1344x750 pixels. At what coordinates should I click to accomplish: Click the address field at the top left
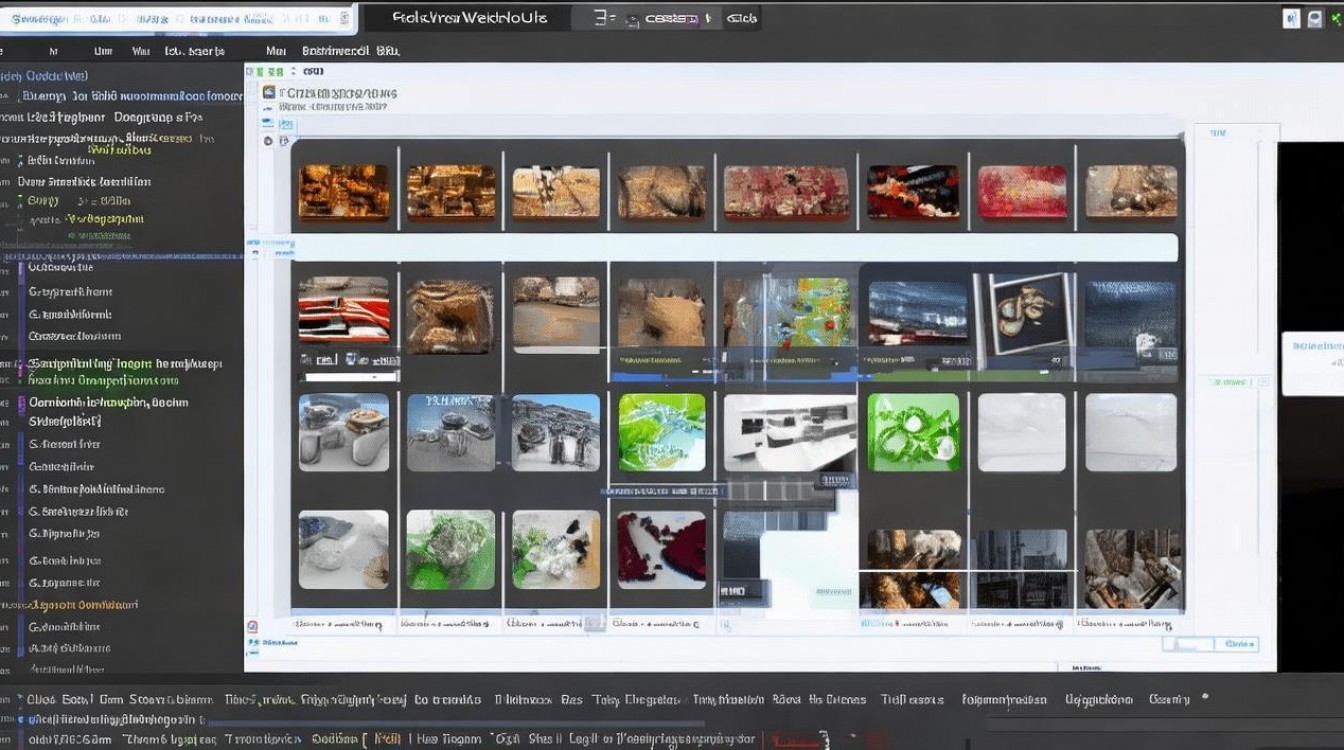[x=175, y=18]
